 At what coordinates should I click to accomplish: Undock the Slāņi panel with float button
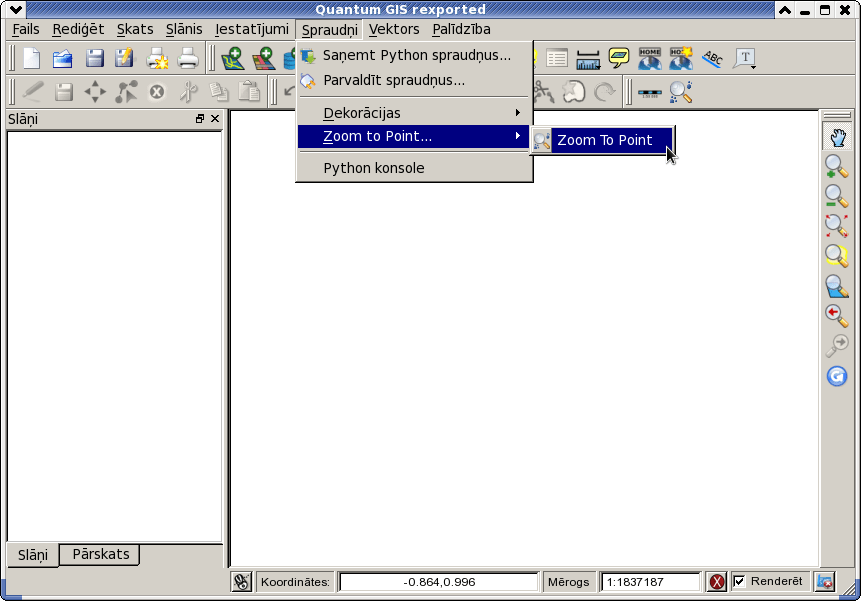coord(200,119)
